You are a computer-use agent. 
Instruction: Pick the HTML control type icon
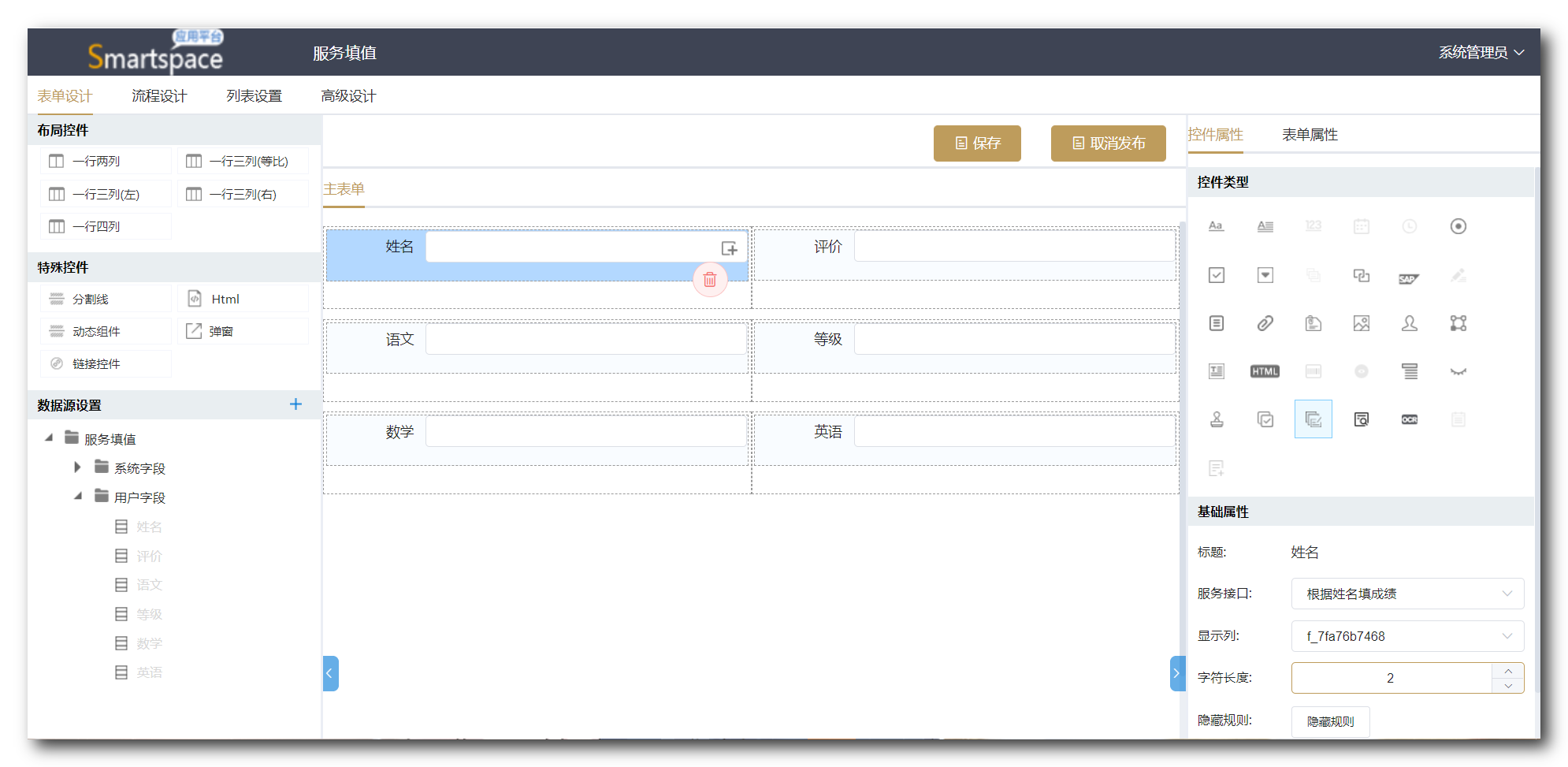[x=1265, y=371]
